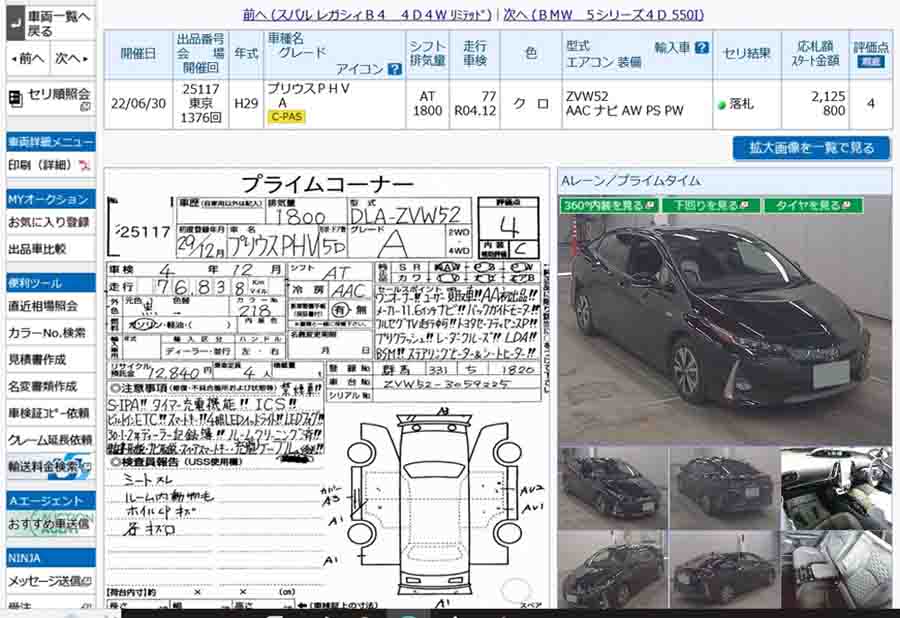Open 直近相場照会 recent market lookup
The height and width of the screenshot is (618, 900).
(43, 306)
